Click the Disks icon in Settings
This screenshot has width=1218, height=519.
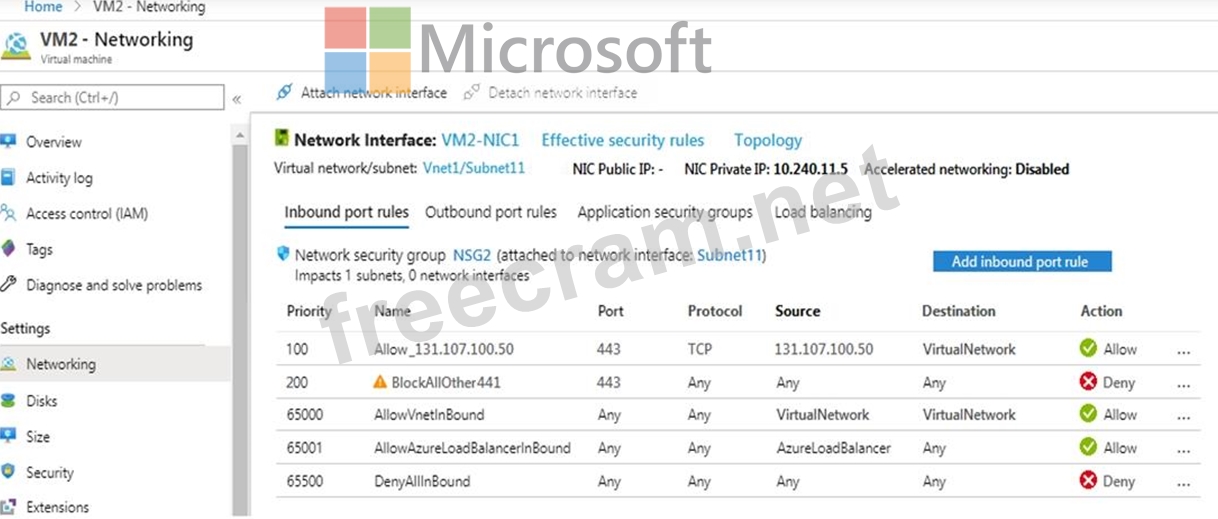click(x=9, y=401)
